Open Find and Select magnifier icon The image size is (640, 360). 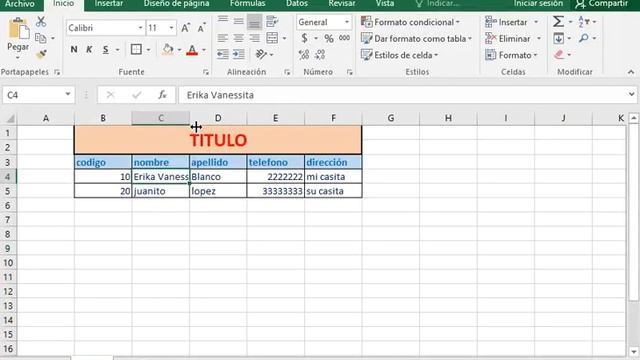tap(584, 38)
